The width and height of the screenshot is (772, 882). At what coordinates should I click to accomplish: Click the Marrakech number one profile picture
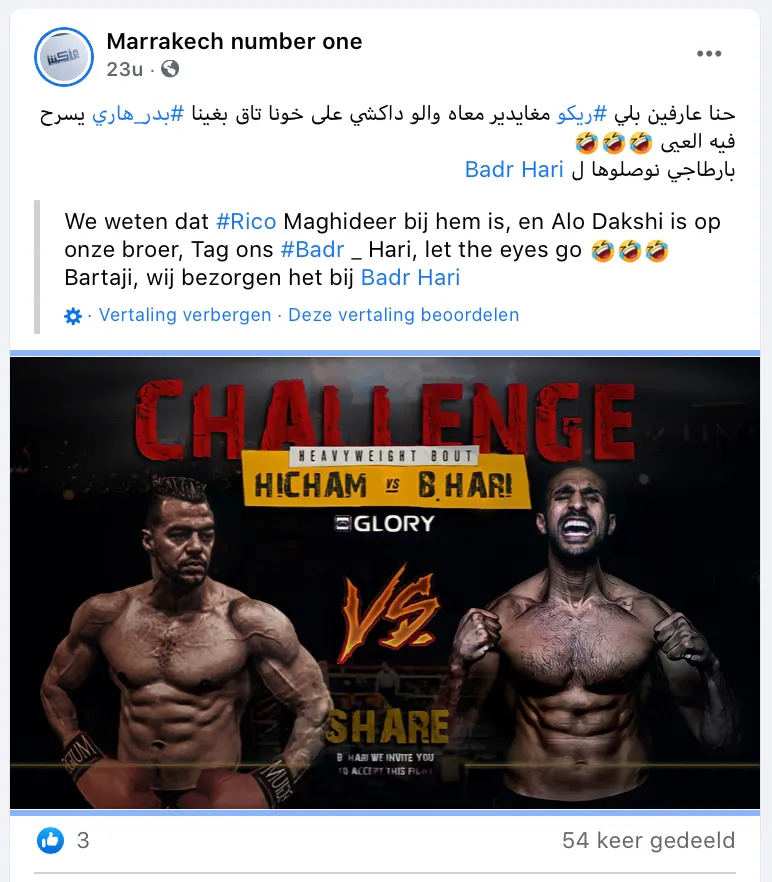pyautogui.click(x=64, y=57)
